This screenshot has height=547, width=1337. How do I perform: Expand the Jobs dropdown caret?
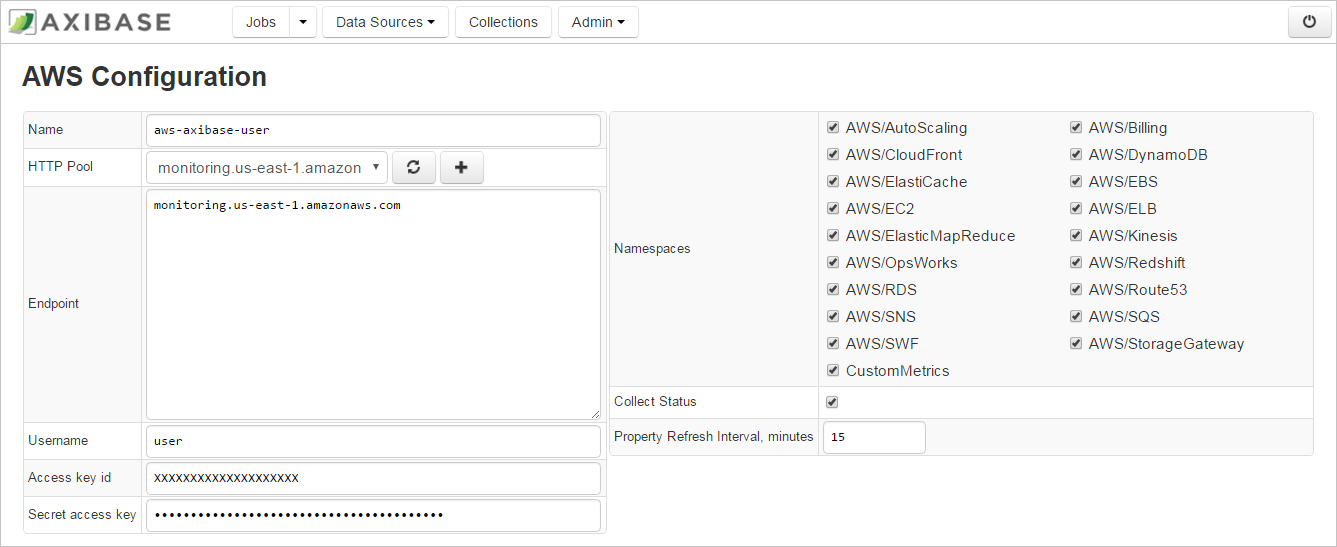[303, 22]
